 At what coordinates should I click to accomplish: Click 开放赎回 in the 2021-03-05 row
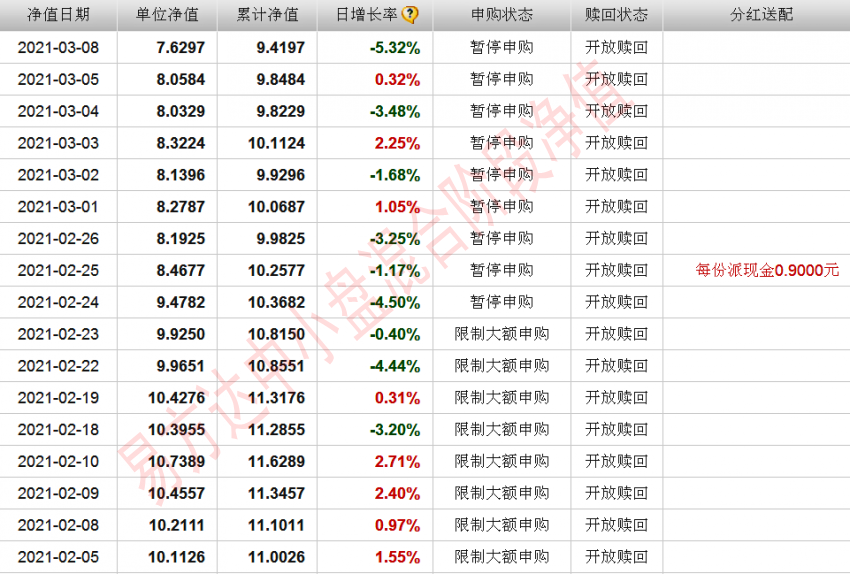[x=616, y=80]
